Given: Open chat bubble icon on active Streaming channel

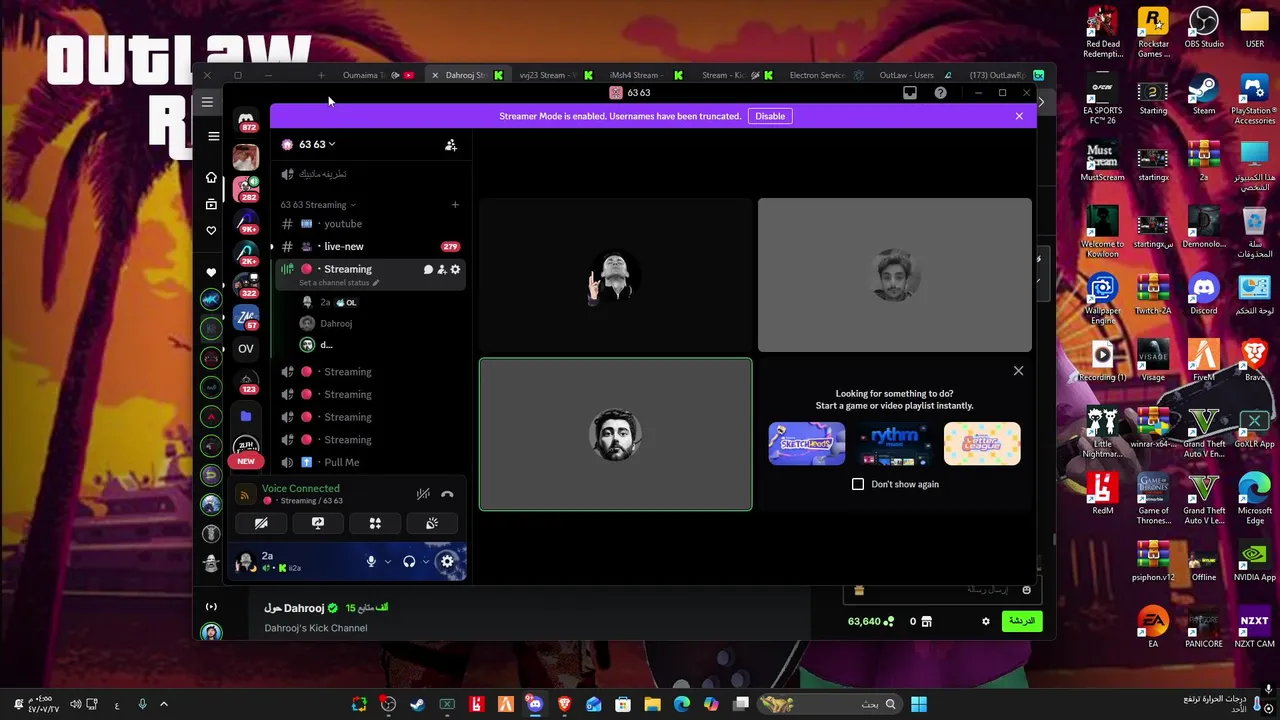Looking at the screenshot, I should (x=428, y=269).
